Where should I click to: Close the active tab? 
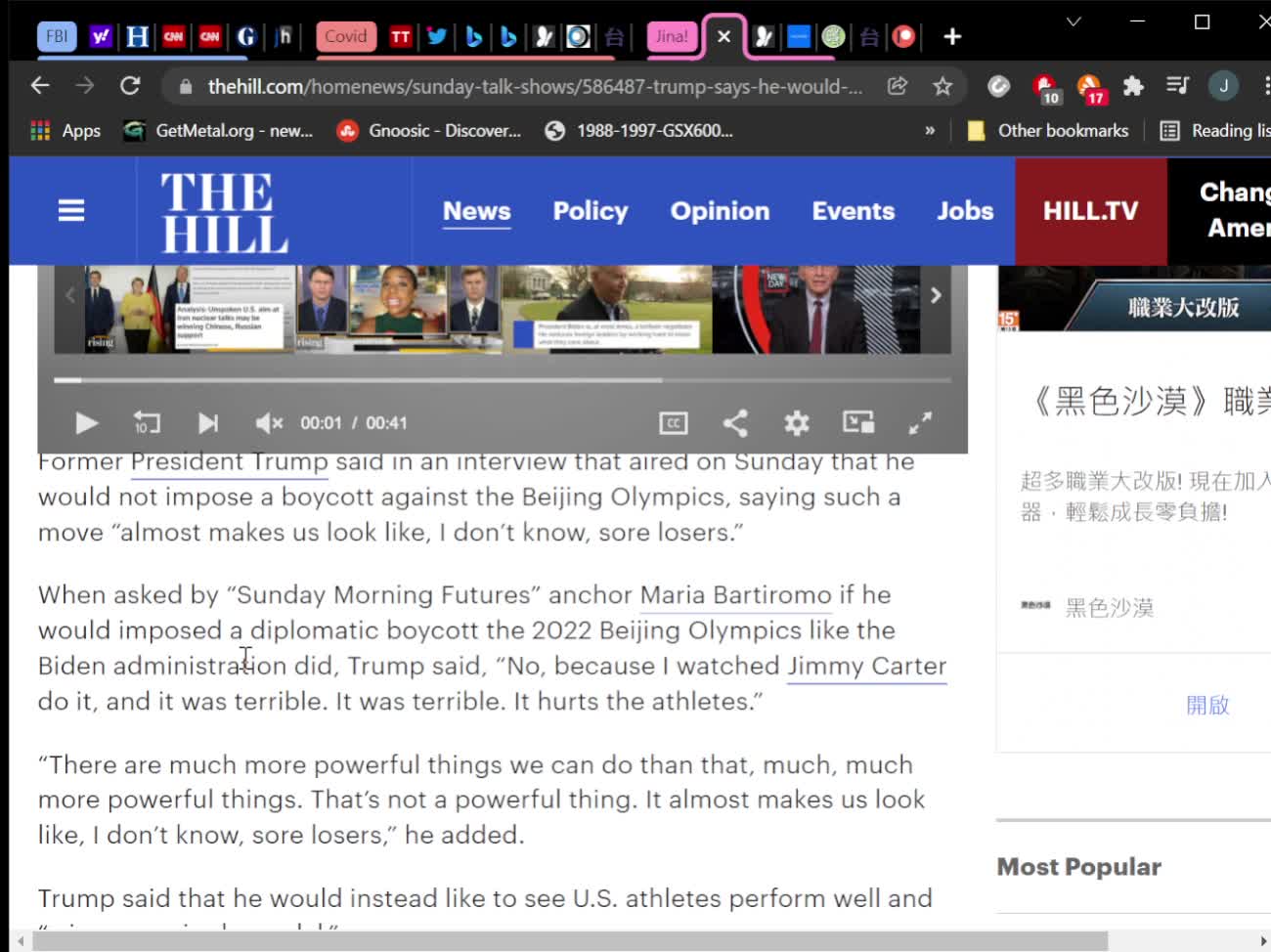click(723, 36)
